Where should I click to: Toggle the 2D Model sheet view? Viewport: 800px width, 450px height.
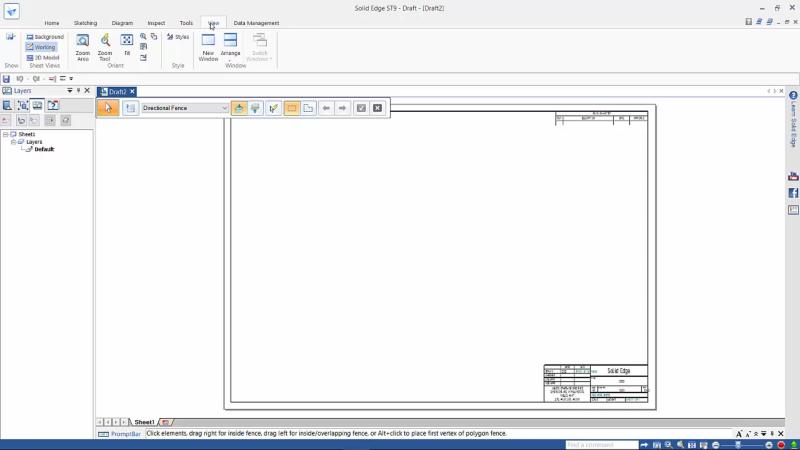[43, 58]
